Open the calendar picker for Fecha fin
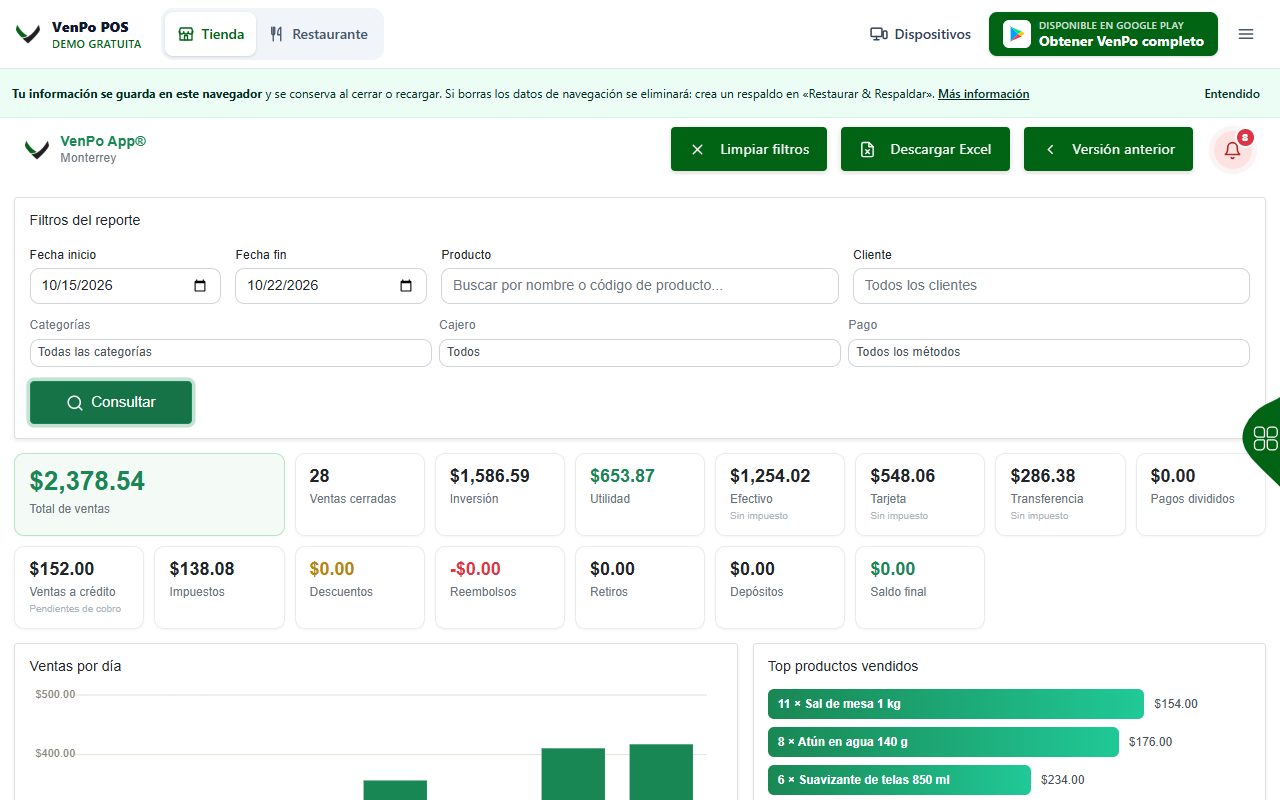The width and height of the screenshot is (1280, 800). click(x=406, y=286)
